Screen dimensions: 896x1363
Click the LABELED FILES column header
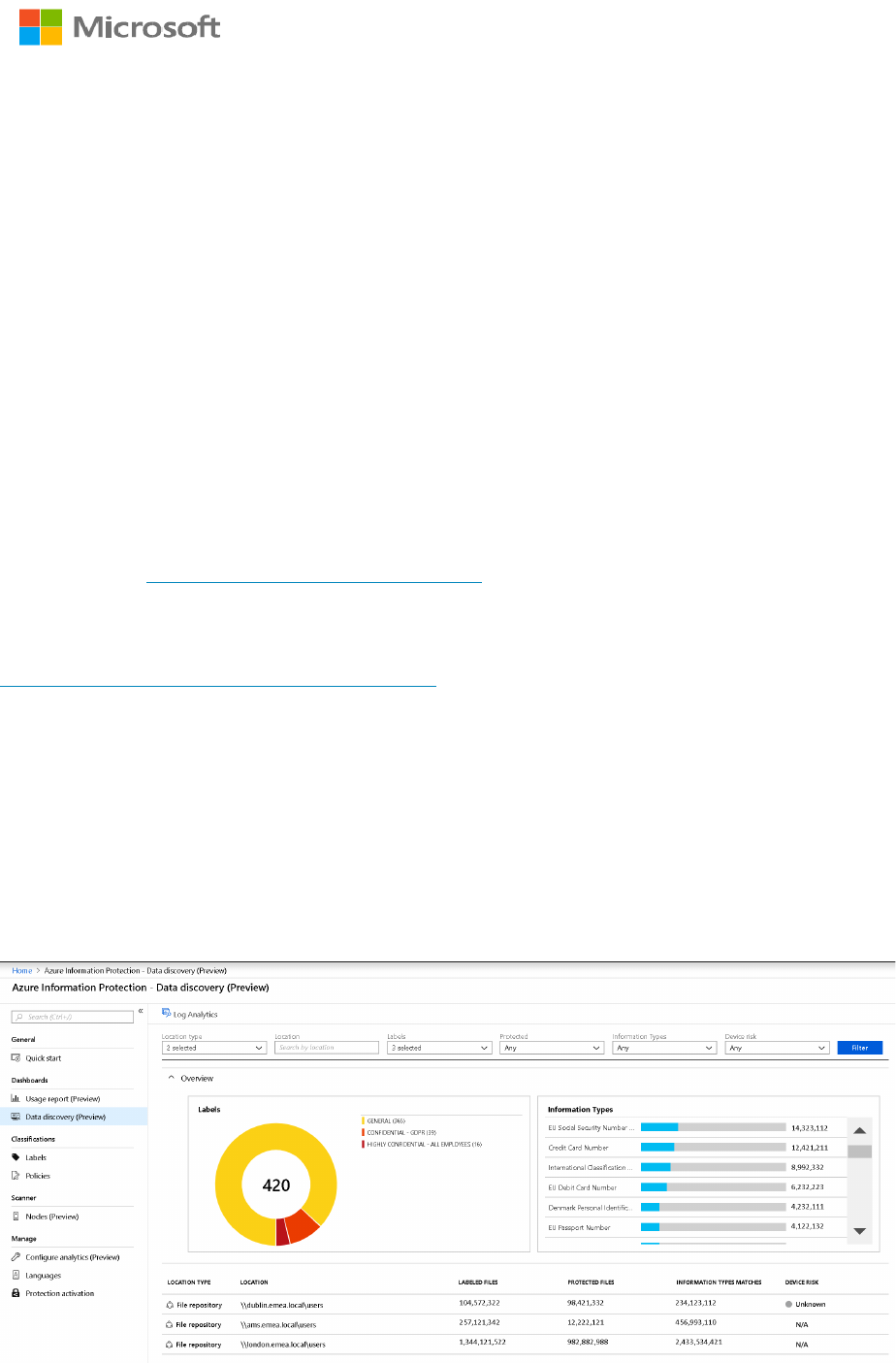478,1282
